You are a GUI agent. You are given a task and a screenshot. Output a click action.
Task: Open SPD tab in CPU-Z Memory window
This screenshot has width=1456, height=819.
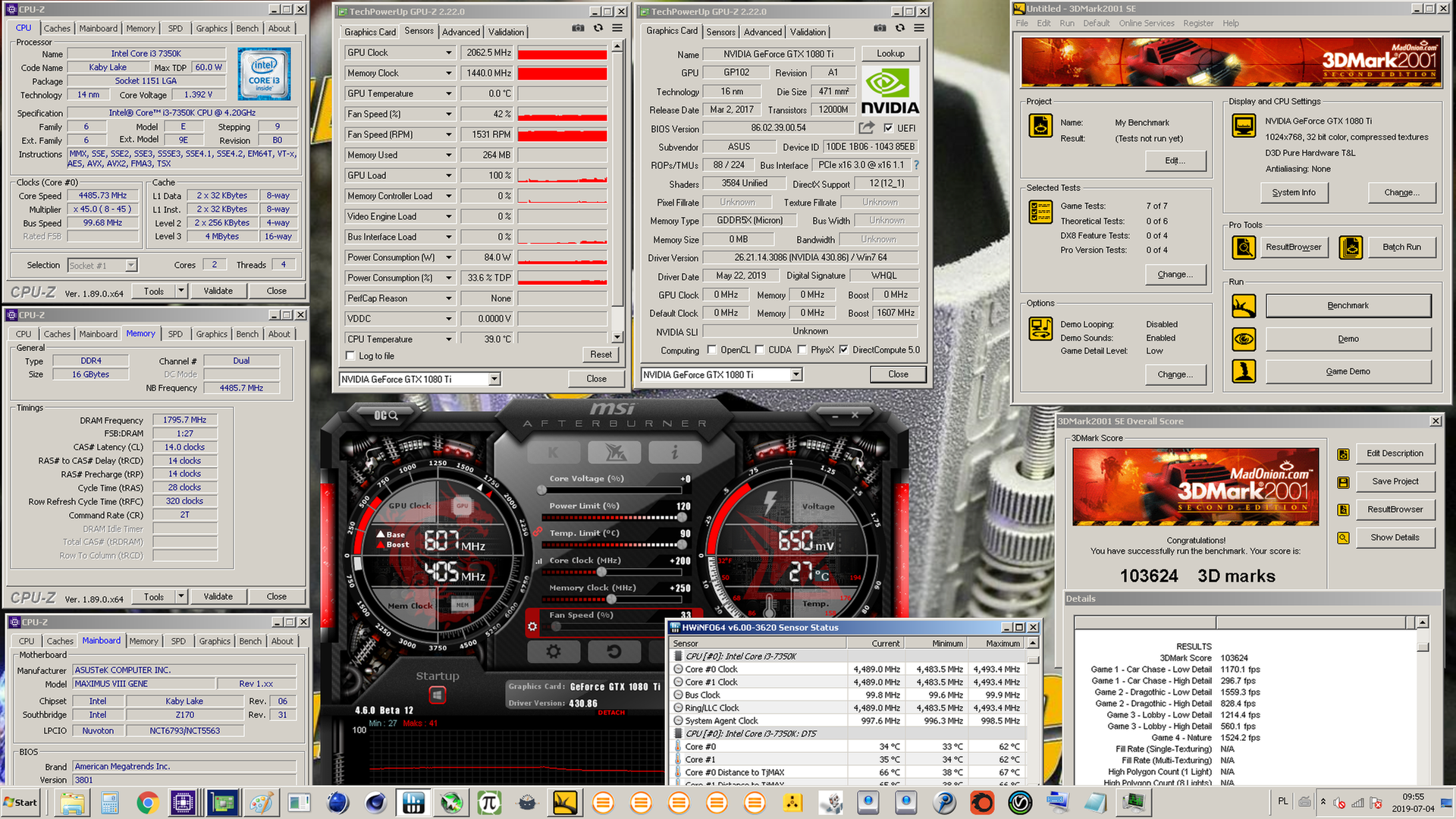coord(175,334)
